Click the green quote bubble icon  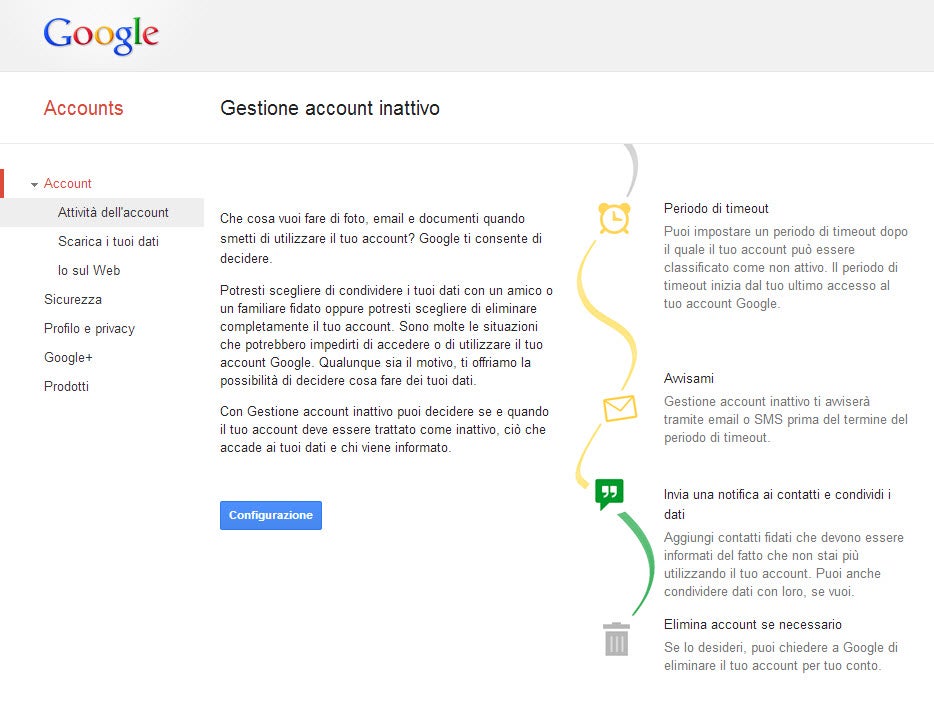tap(609, 492)
